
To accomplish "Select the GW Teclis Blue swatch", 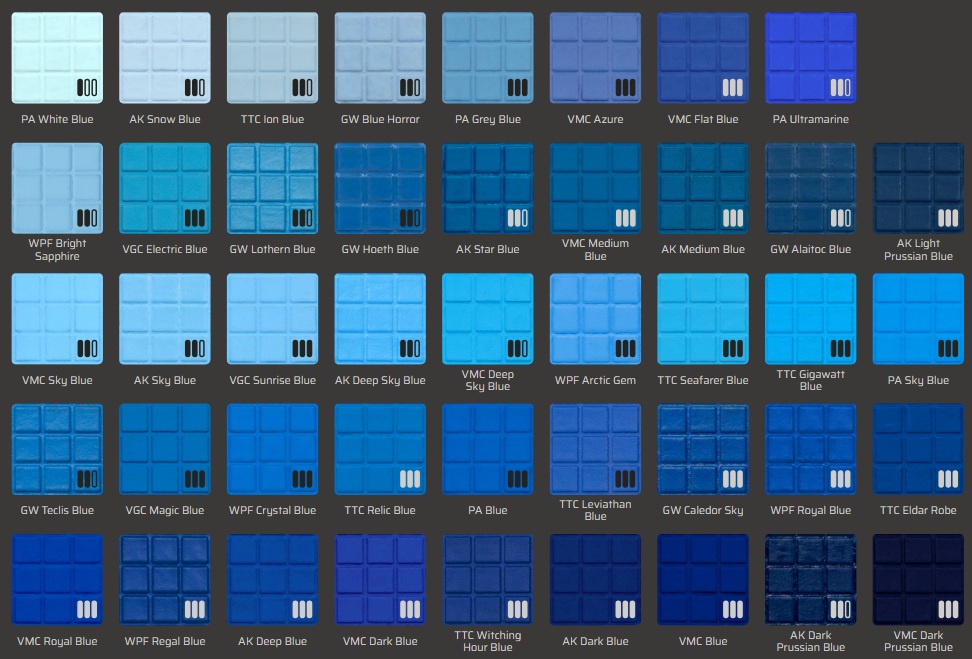I will 57,449.
